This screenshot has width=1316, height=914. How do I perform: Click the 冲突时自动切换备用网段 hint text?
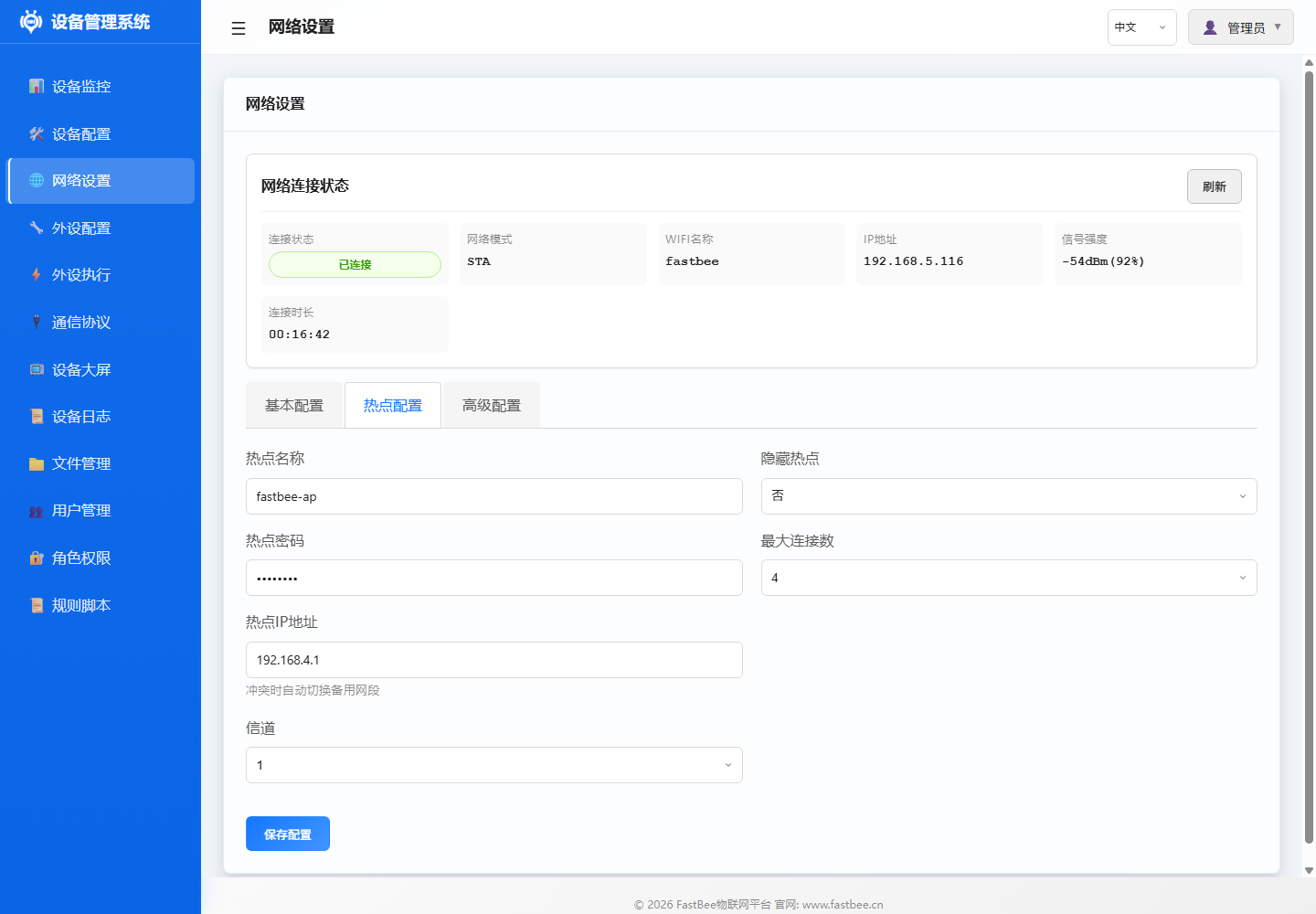[313, 690]
